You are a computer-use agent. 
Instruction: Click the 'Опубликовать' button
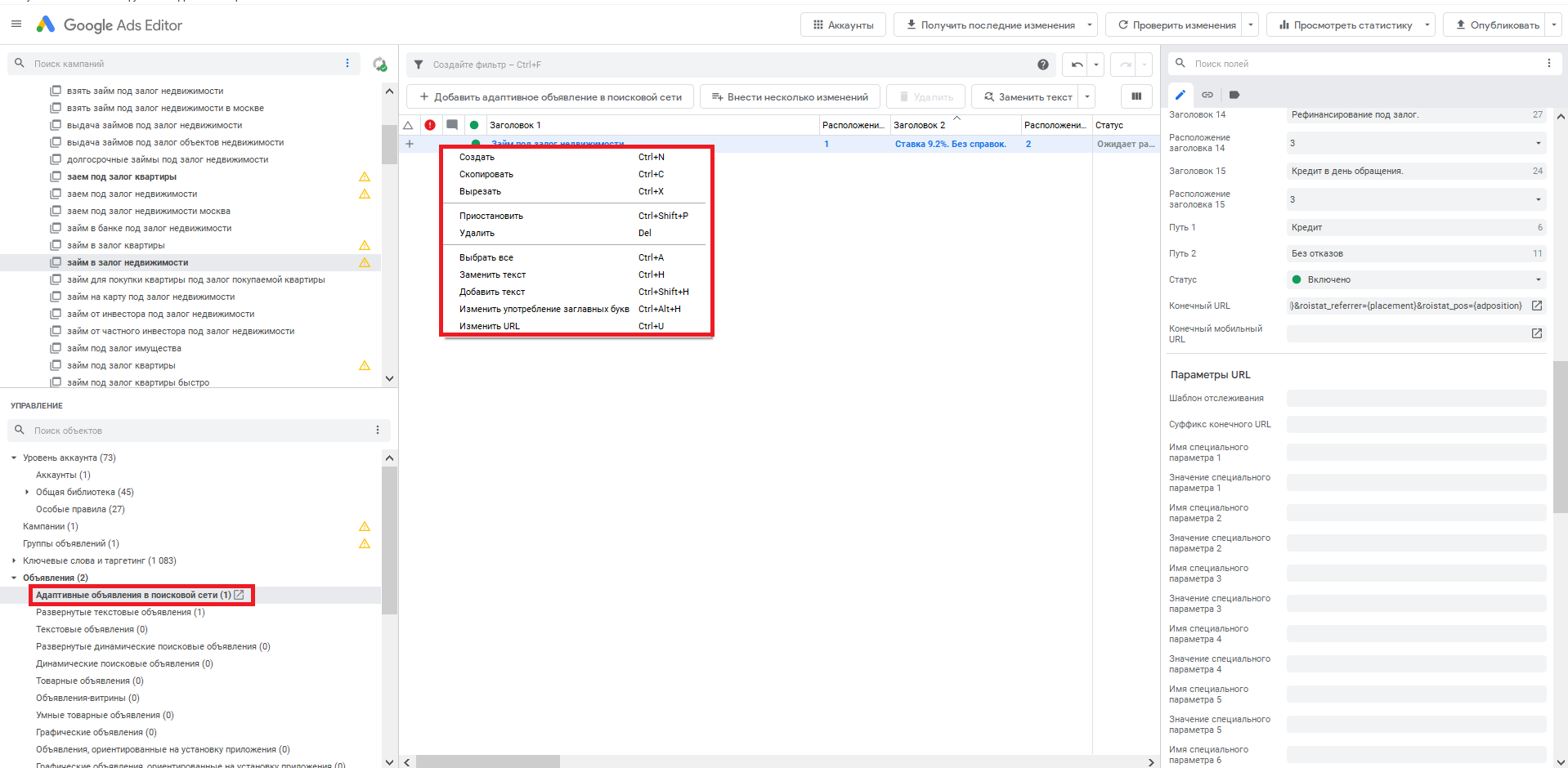(1496, 25)
